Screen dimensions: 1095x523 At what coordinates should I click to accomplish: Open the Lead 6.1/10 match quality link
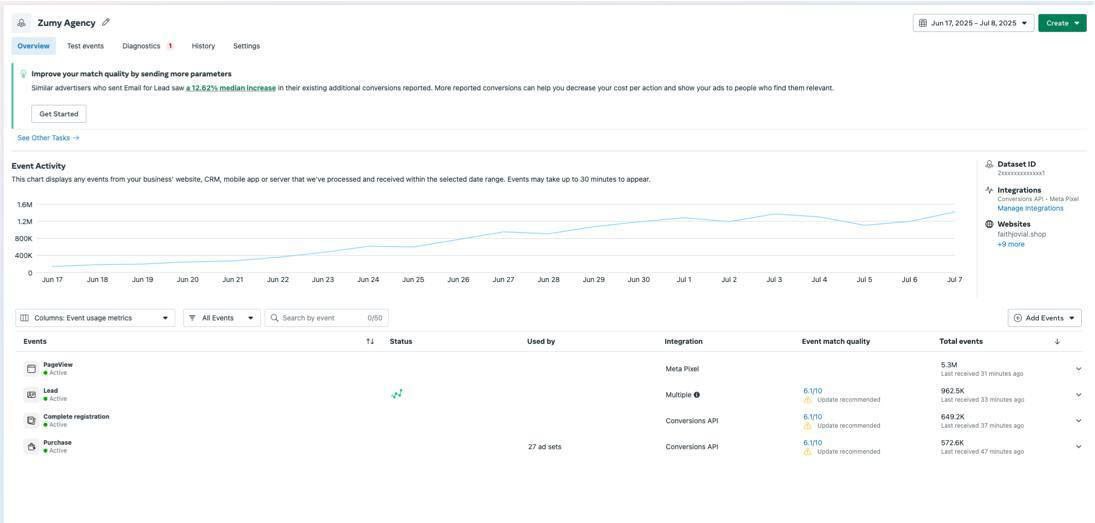pyautogui.click(x=812, y=391)
